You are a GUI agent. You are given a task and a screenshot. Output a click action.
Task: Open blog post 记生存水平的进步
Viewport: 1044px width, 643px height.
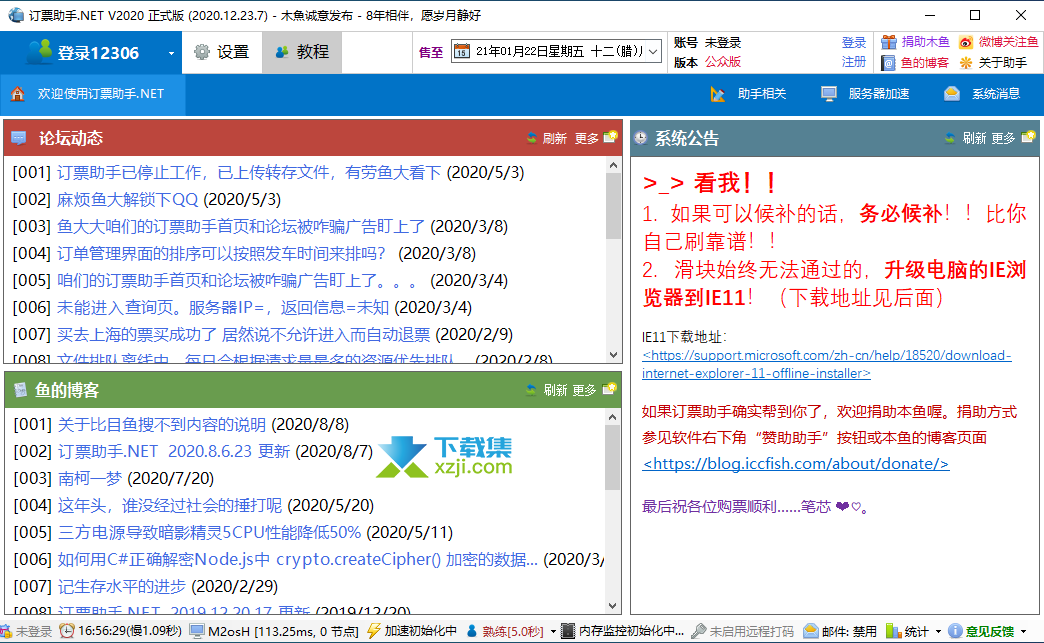[x=122, y=586]
